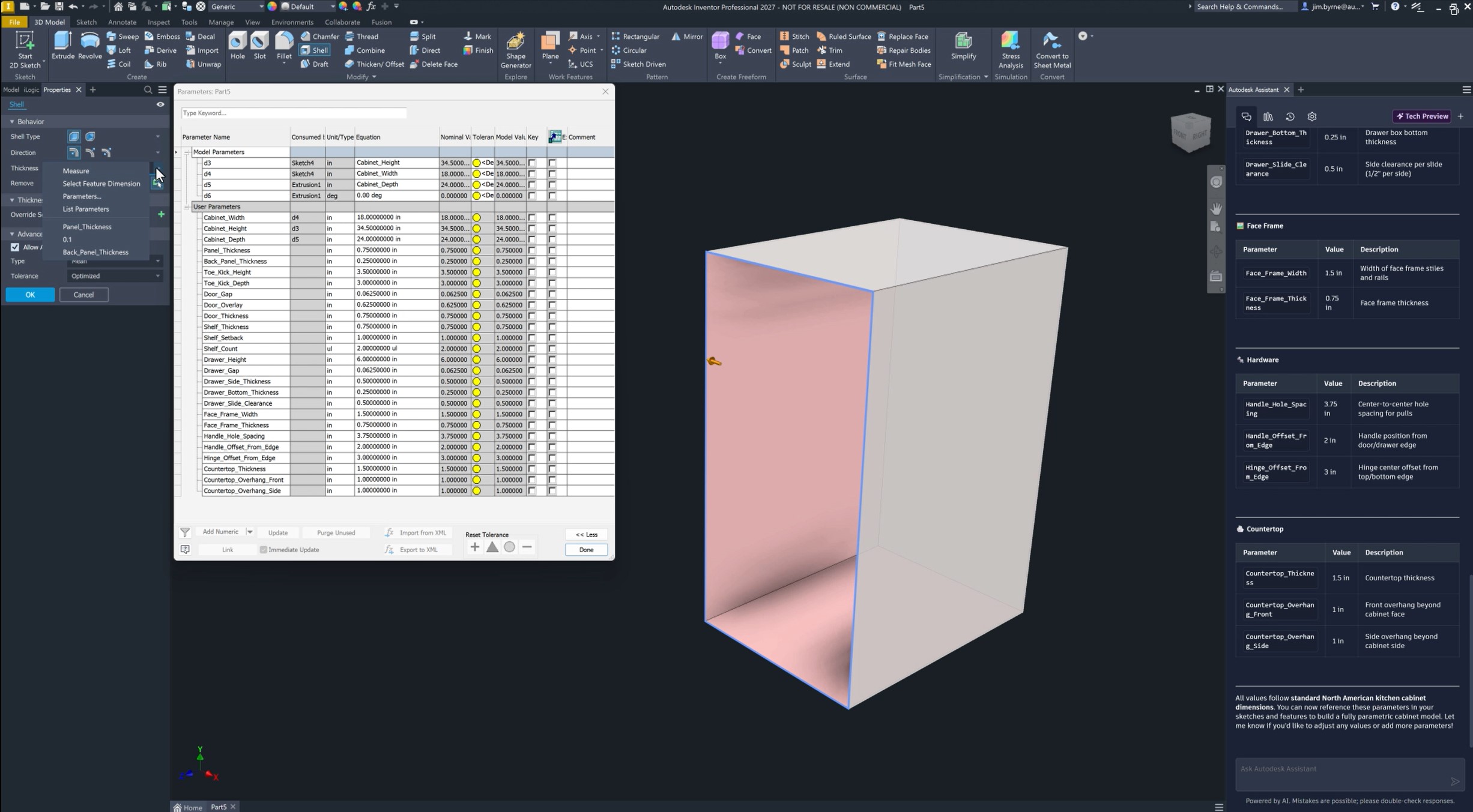Screen dimensions: 1473x812
Task: Collapse the Behavior section
Action: tap(12, 122)
